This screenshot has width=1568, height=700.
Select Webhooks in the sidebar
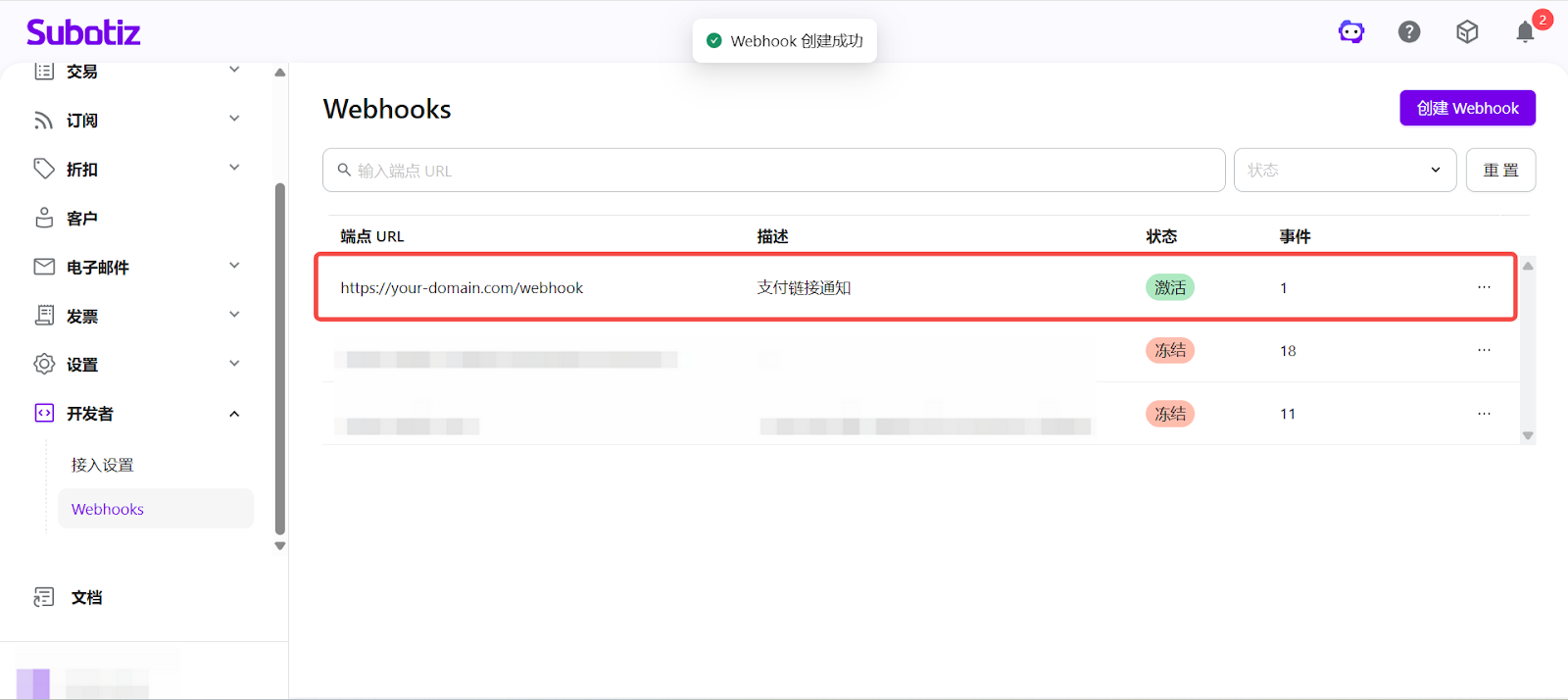(x=108, y=509)
